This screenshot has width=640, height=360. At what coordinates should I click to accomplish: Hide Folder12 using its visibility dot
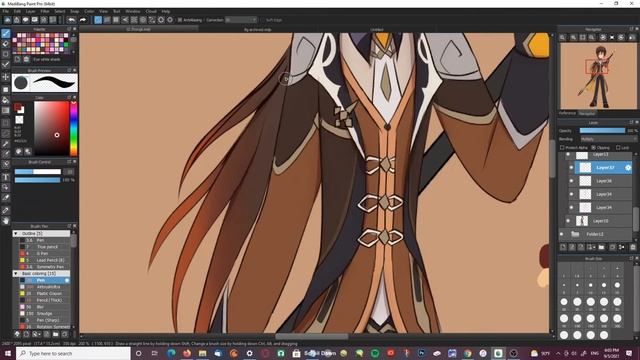[562, 234]
